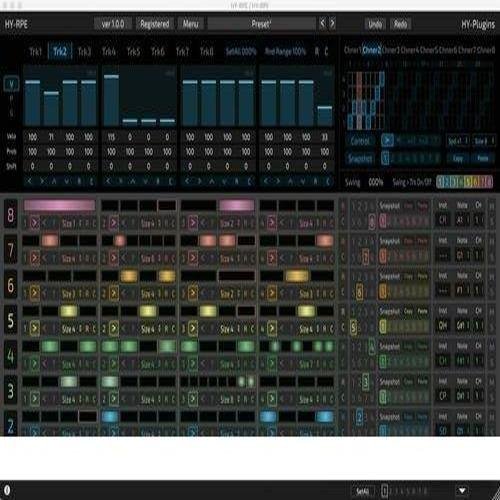Toggle the long pink step on track 8
Screen dimensions: 500x500
click(x=59, y=205)
